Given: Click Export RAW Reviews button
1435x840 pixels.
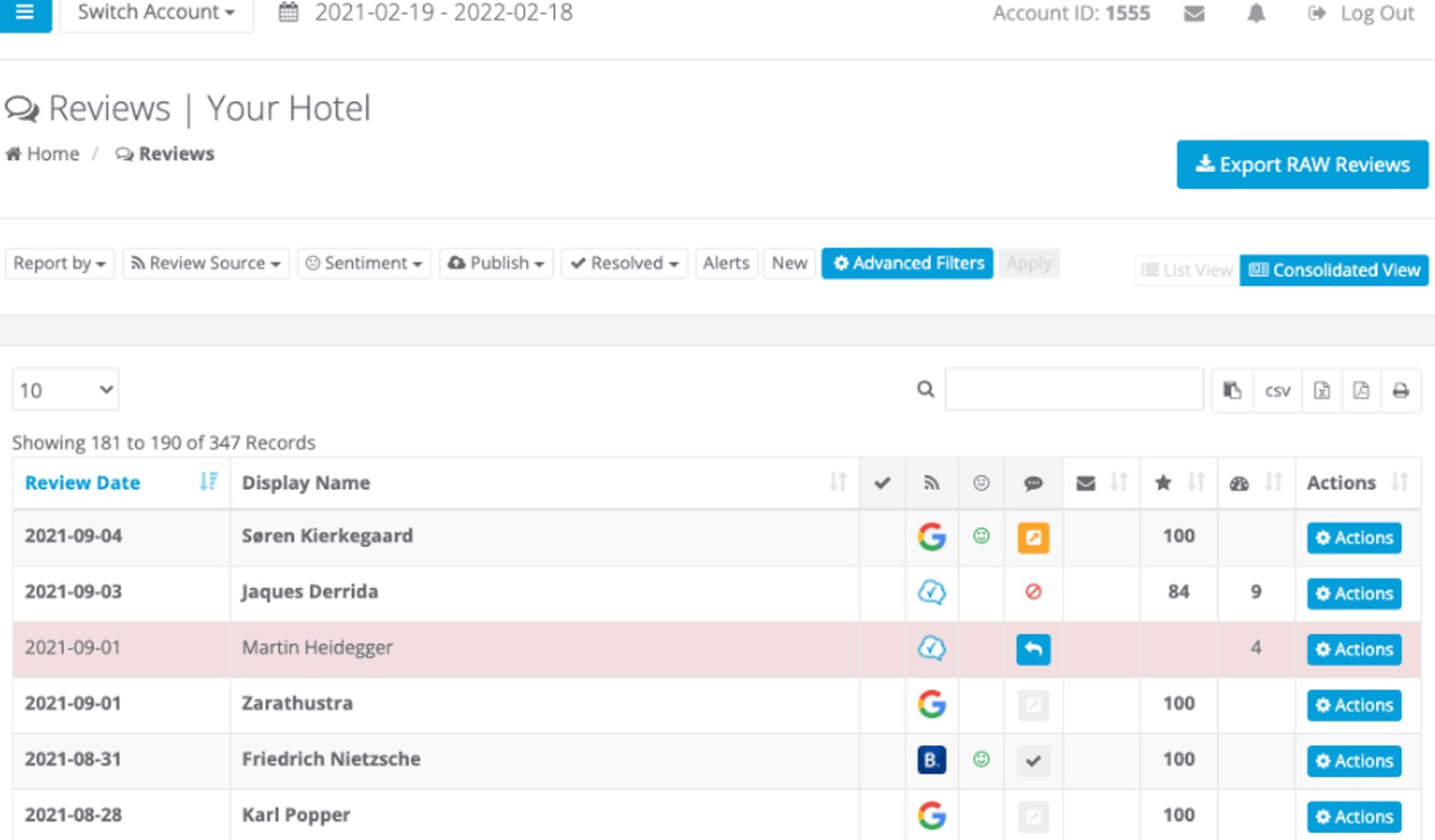Looking at the screenshot, I should point(1302,165).
